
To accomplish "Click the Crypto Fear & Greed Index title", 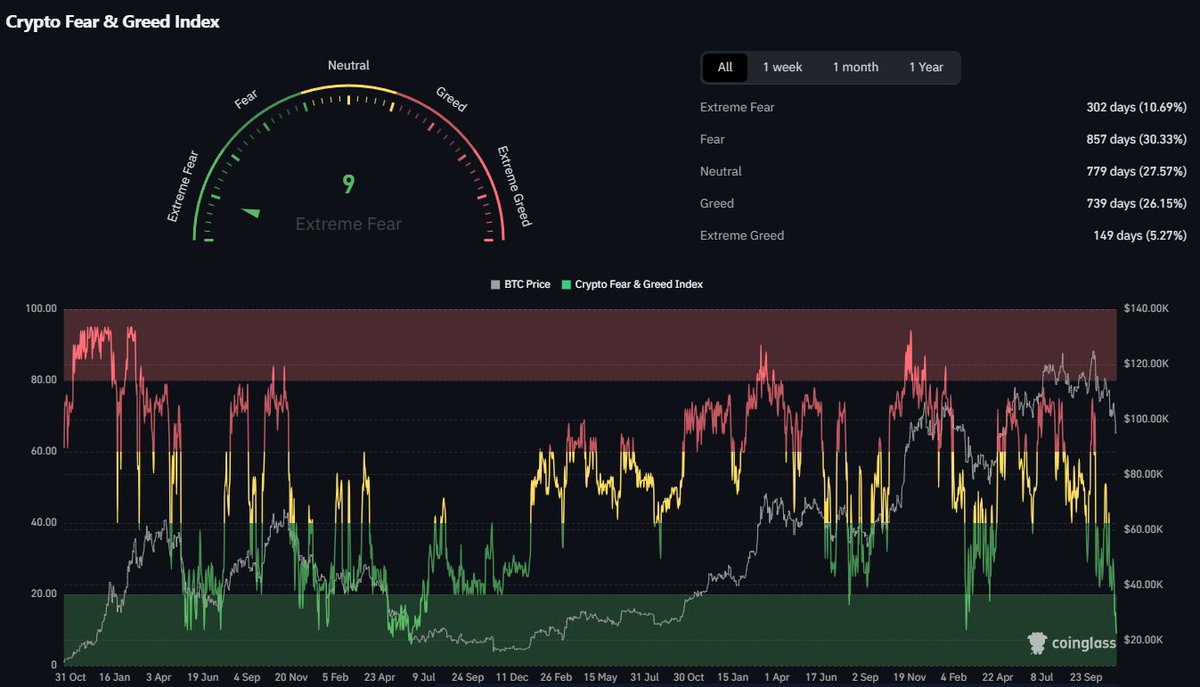I will tap(113, 20).
